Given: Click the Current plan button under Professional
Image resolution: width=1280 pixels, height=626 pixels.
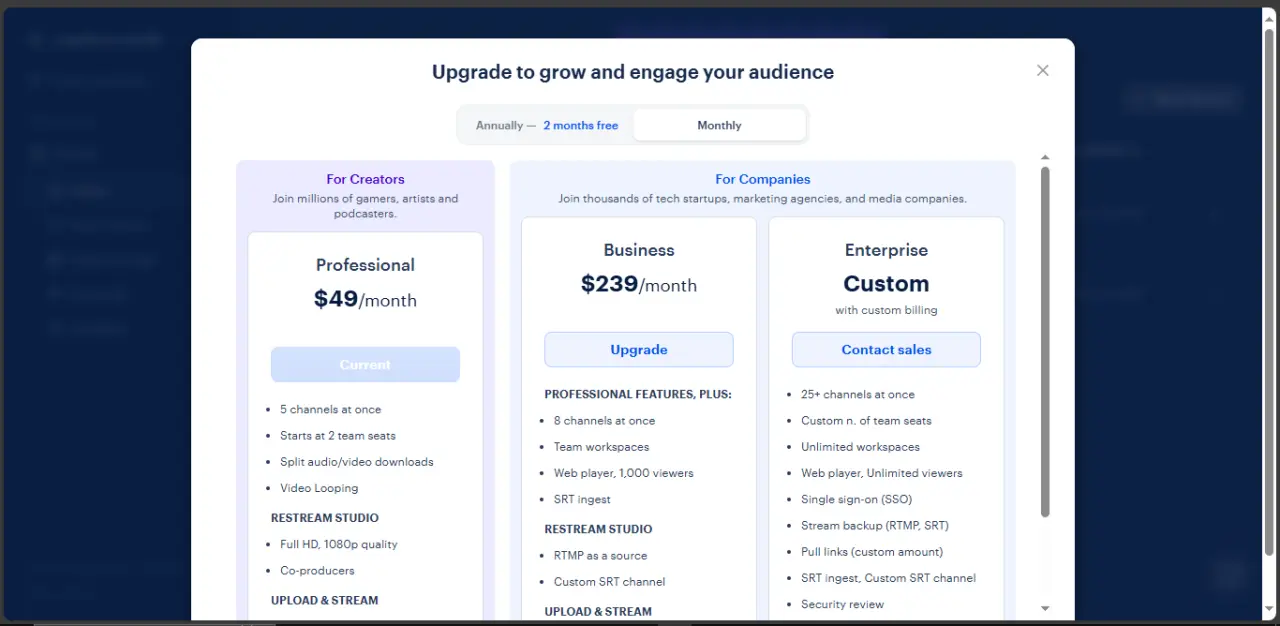Looking at the screenshot, I should 365,364.
